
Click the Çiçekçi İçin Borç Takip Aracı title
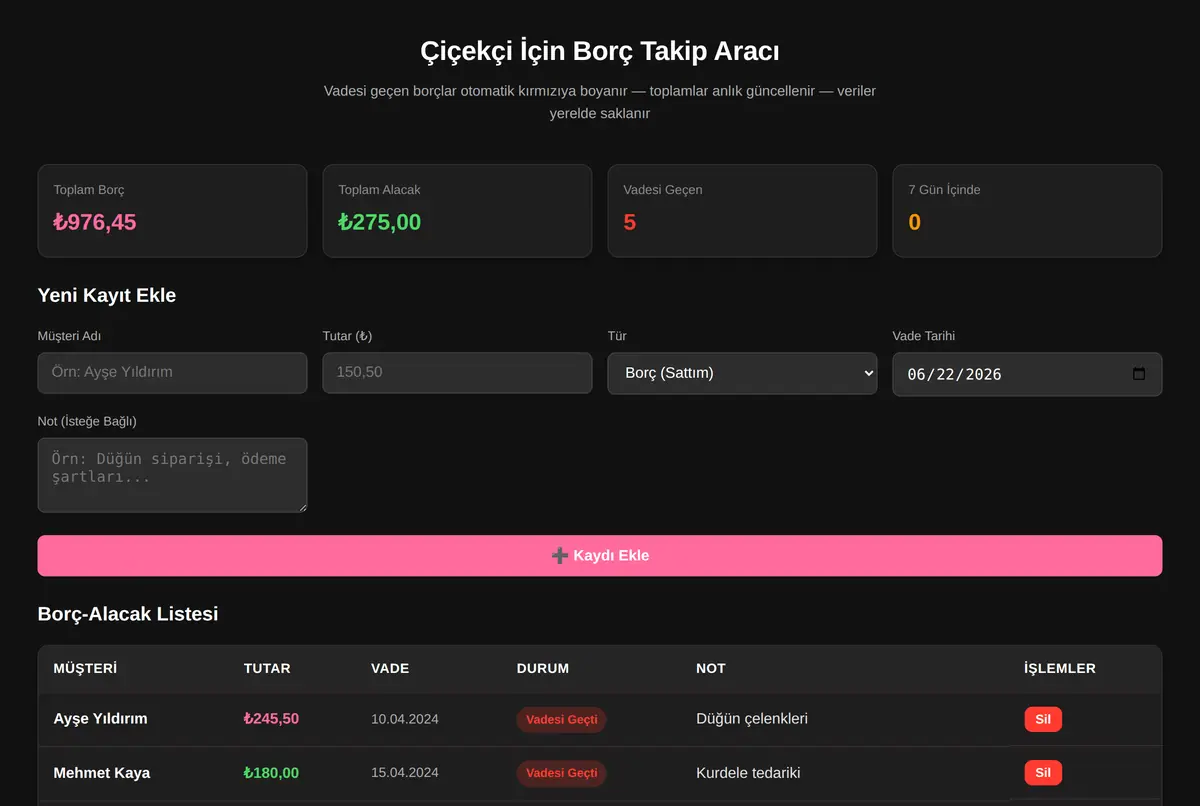click(x=600, y=51)
